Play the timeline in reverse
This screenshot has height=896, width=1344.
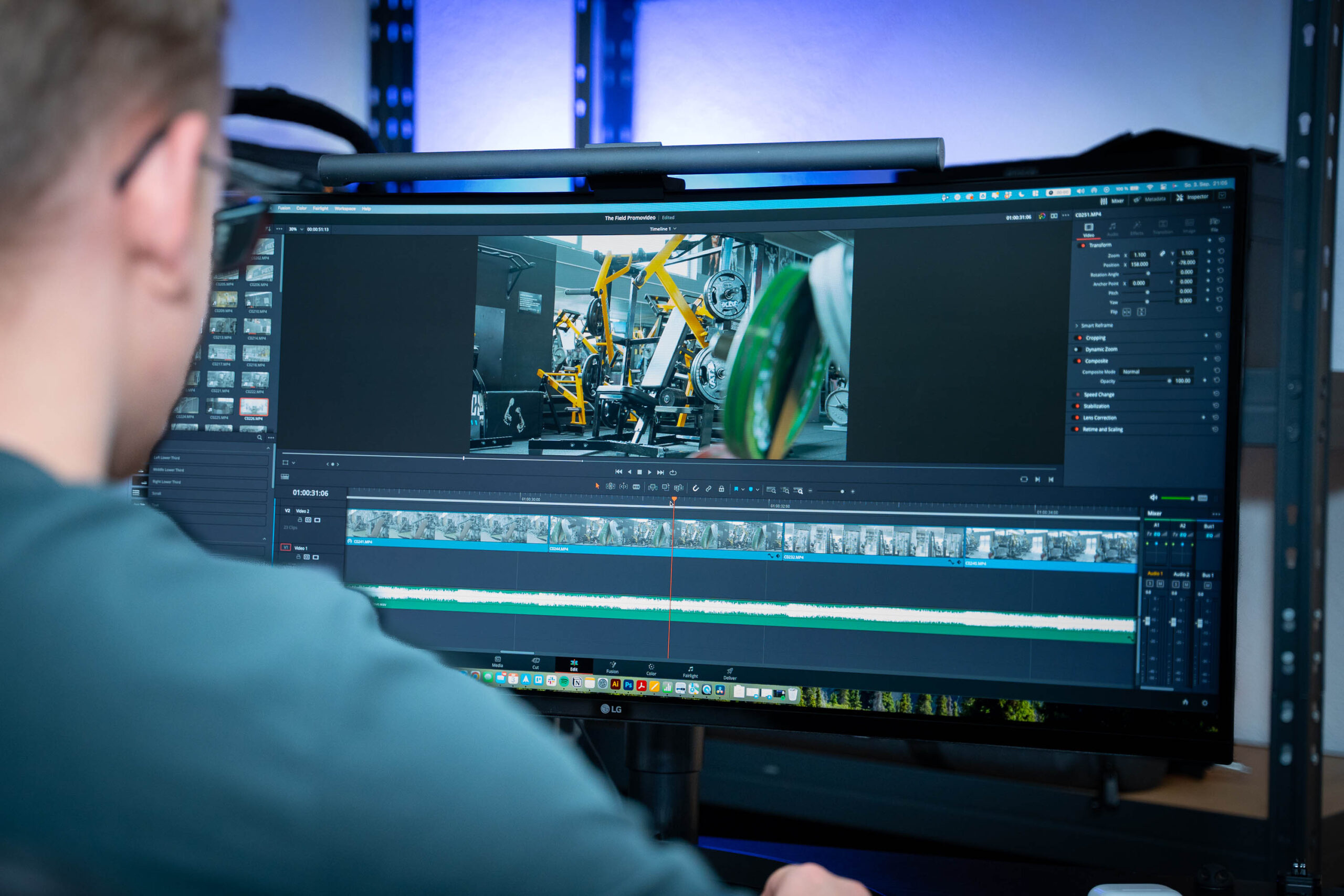coord(629,472)
